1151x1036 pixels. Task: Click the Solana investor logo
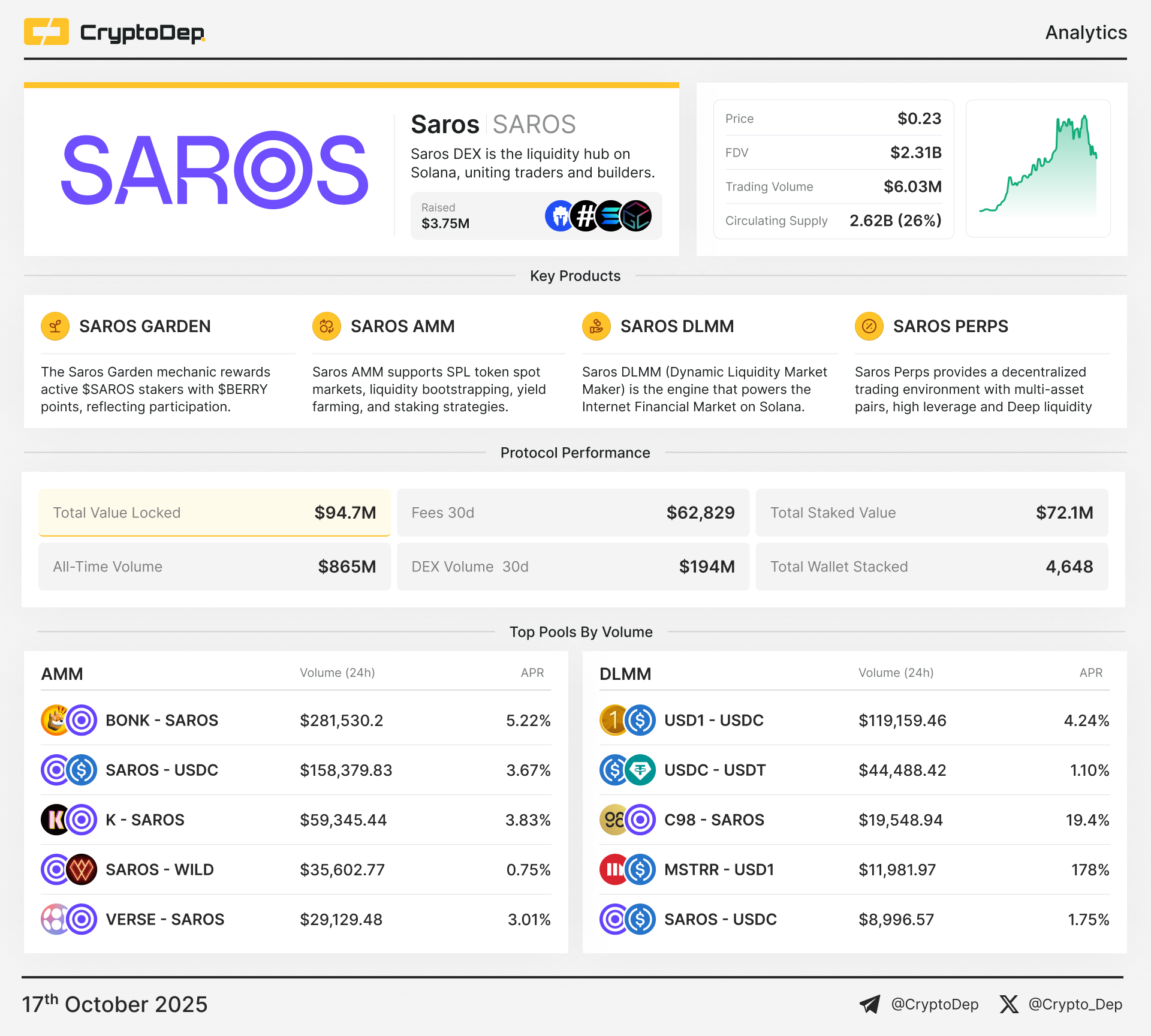611,216
